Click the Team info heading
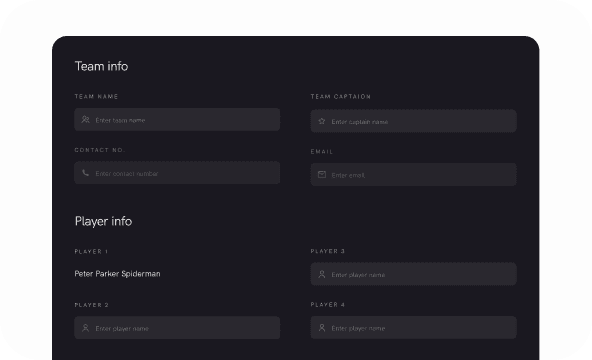Screen dimensions: 592x360 click(102, 66)
